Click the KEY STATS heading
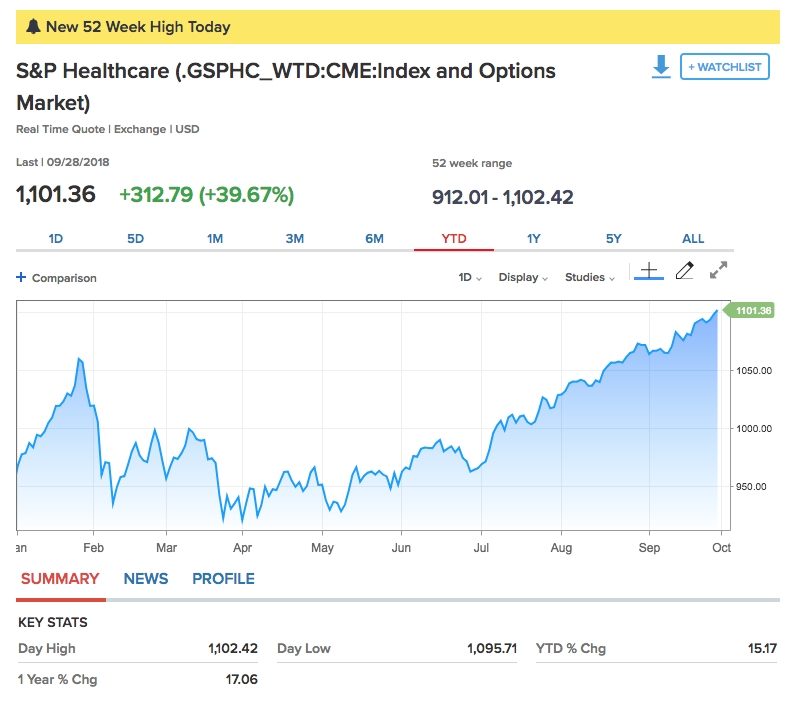Image resolution: width=794 pixels, height=703 pixels. (x=53, y=622)
